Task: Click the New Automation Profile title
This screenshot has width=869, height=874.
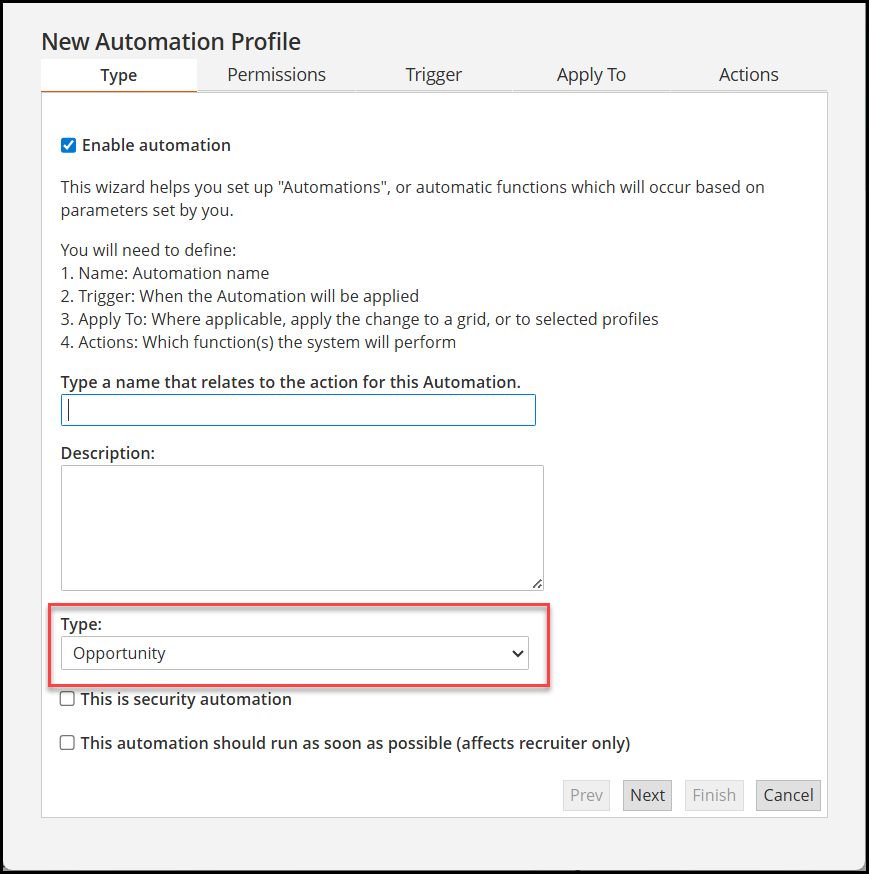Action: click(x=170, y=41)
